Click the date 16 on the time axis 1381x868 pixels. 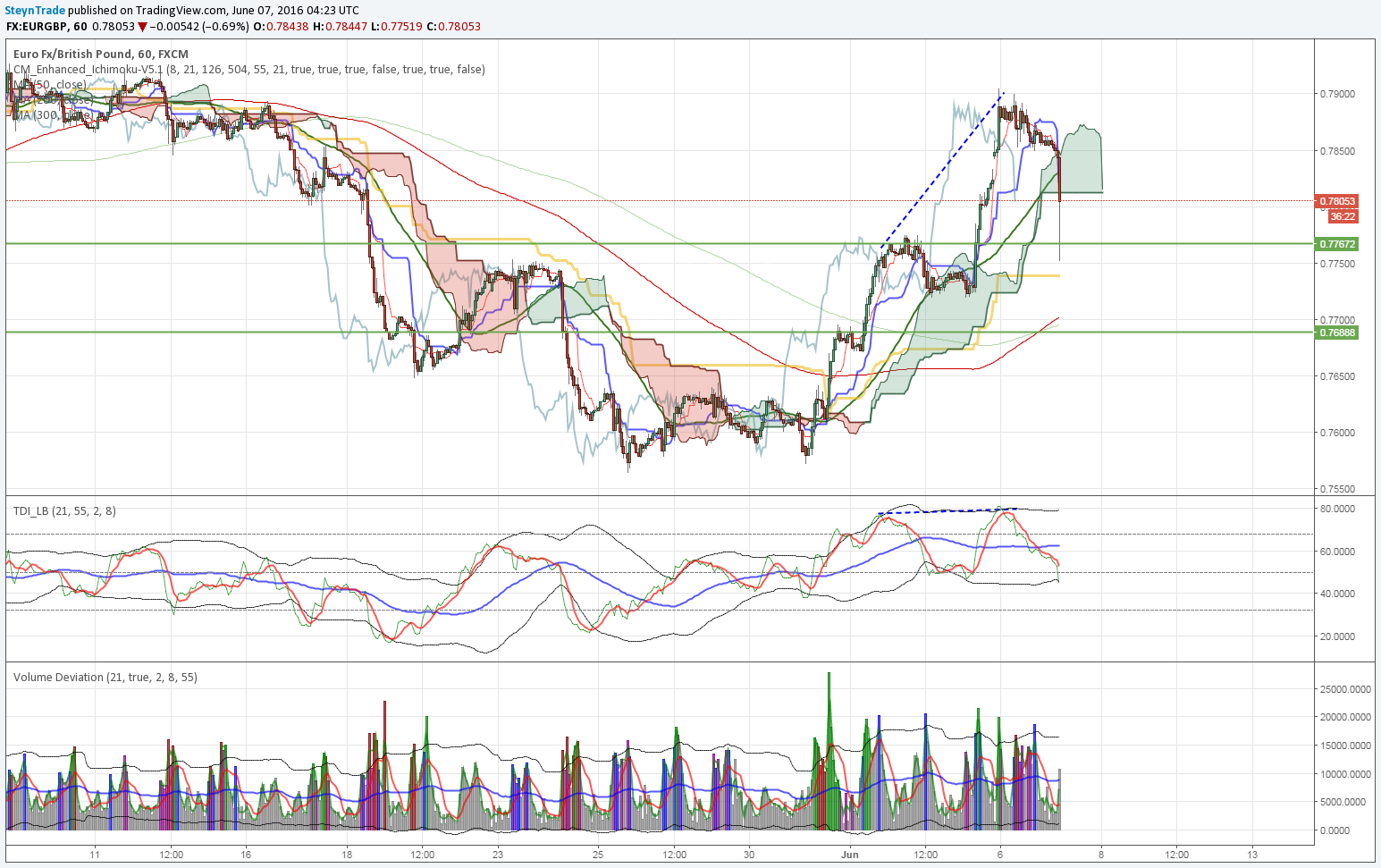pos(247,855)
